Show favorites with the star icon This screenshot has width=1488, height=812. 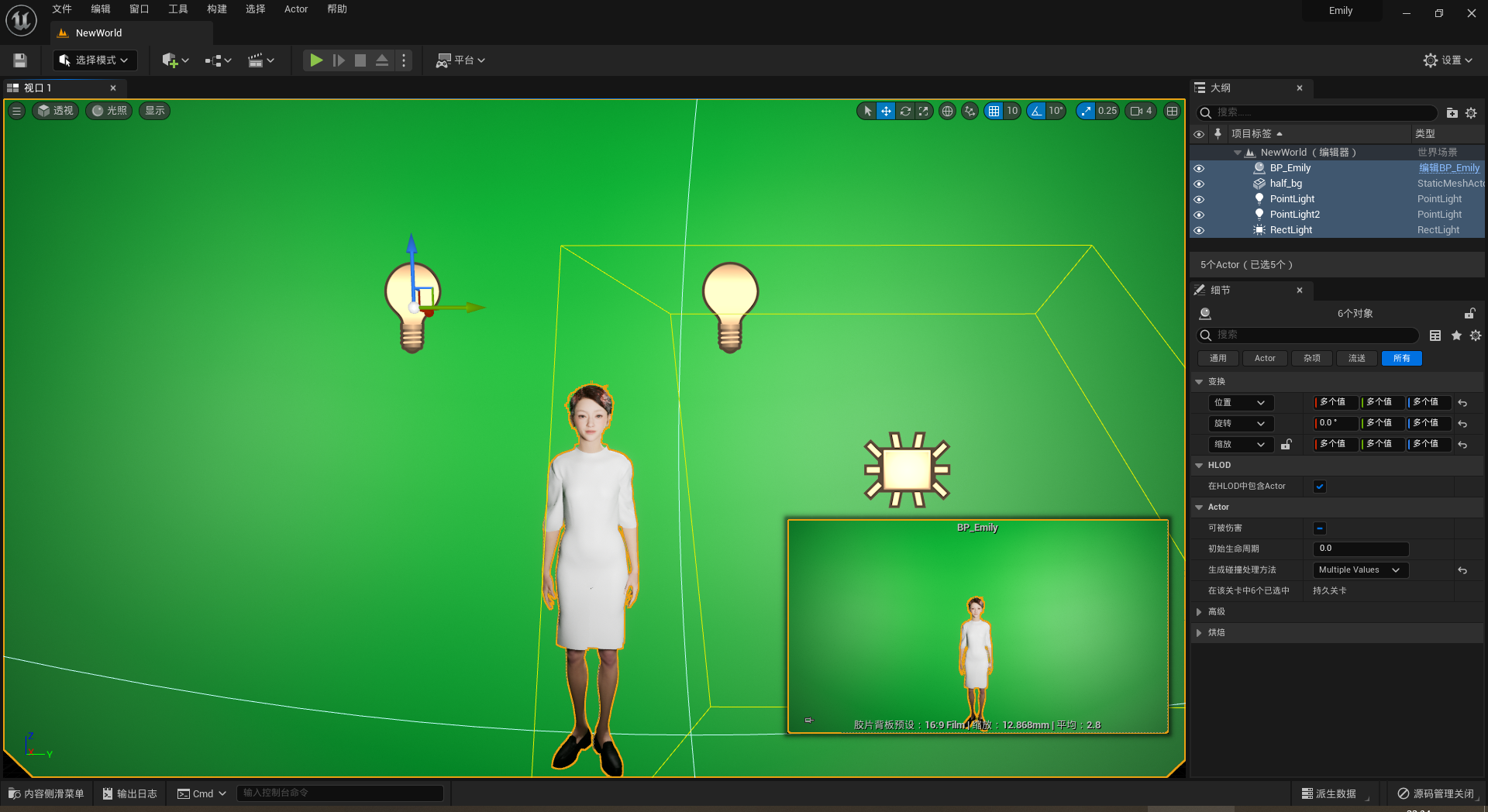point(1456,335)
